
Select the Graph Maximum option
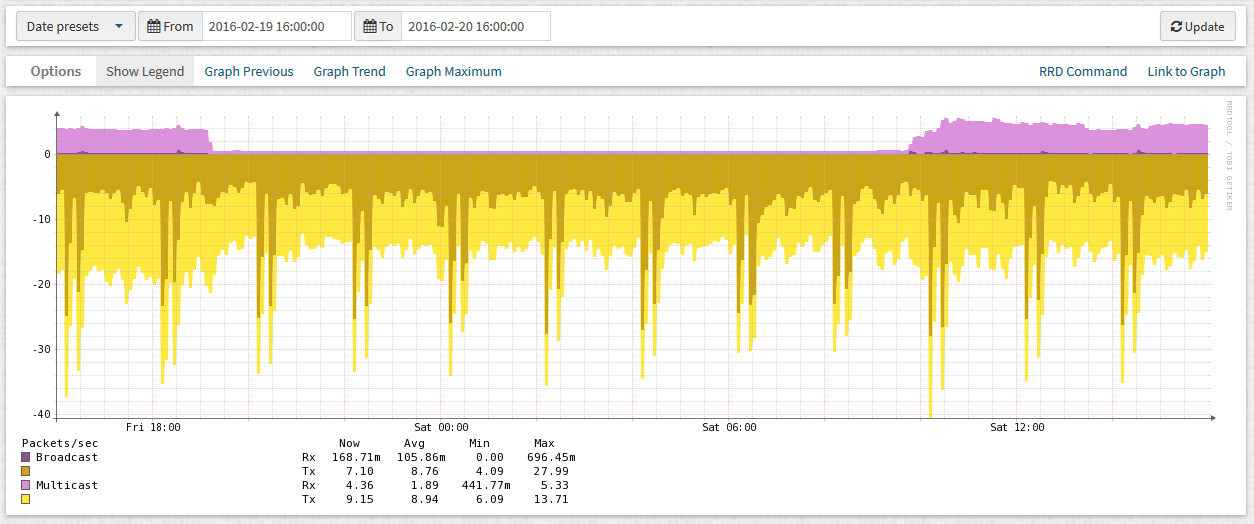click(453, 71)
